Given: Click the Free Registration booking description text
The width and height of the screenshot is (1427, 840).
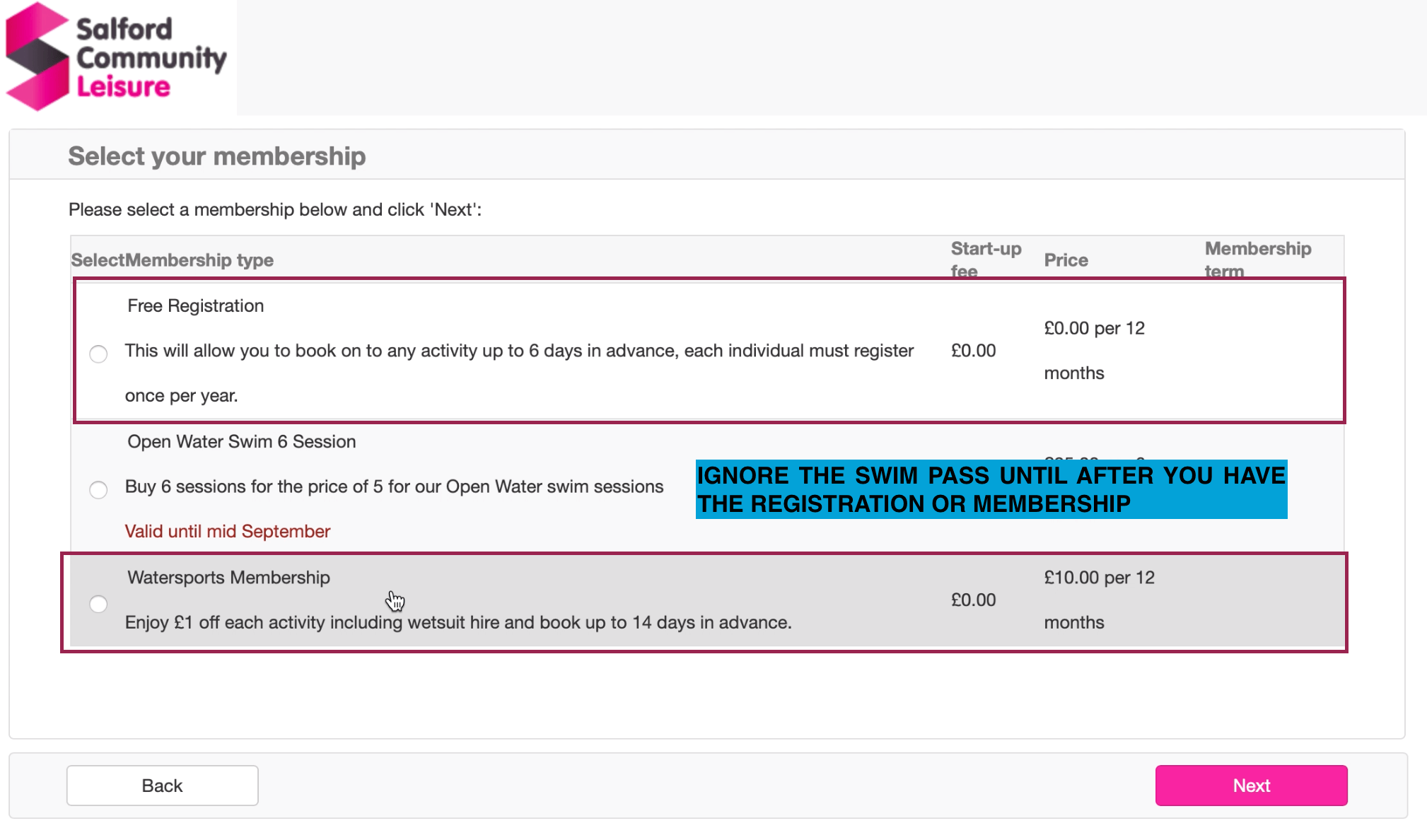Looking at the screenshot, I should coord(519,351).
